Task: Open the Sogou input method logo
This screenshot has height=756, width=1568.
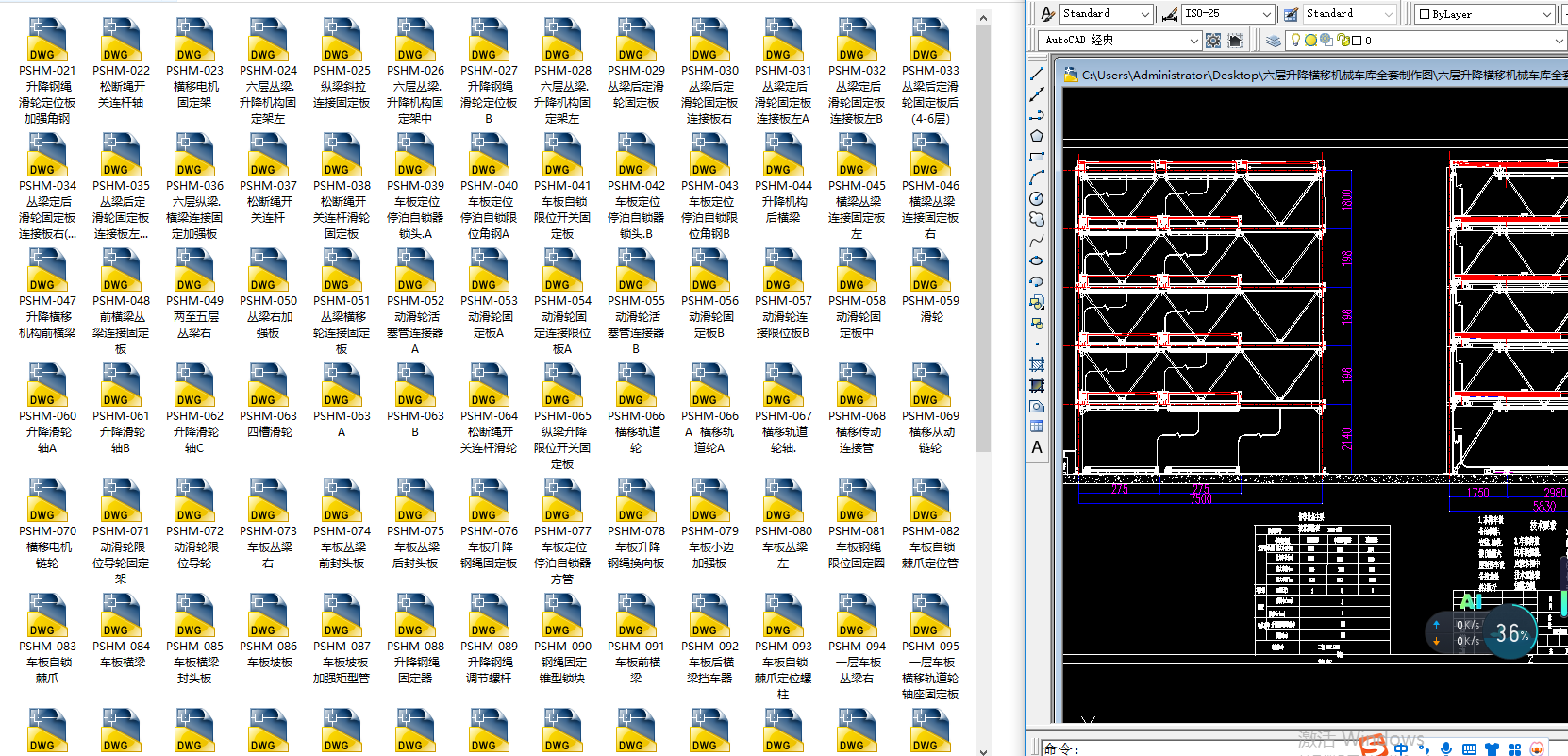Action: coord(1375,748)
